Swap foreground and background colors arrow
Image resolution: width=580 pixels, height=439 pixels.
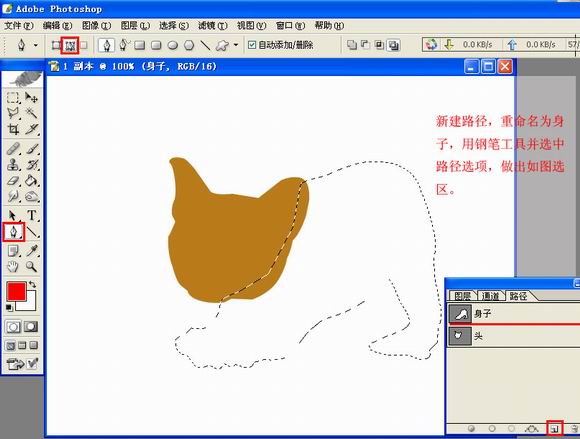tap(32, 284)
